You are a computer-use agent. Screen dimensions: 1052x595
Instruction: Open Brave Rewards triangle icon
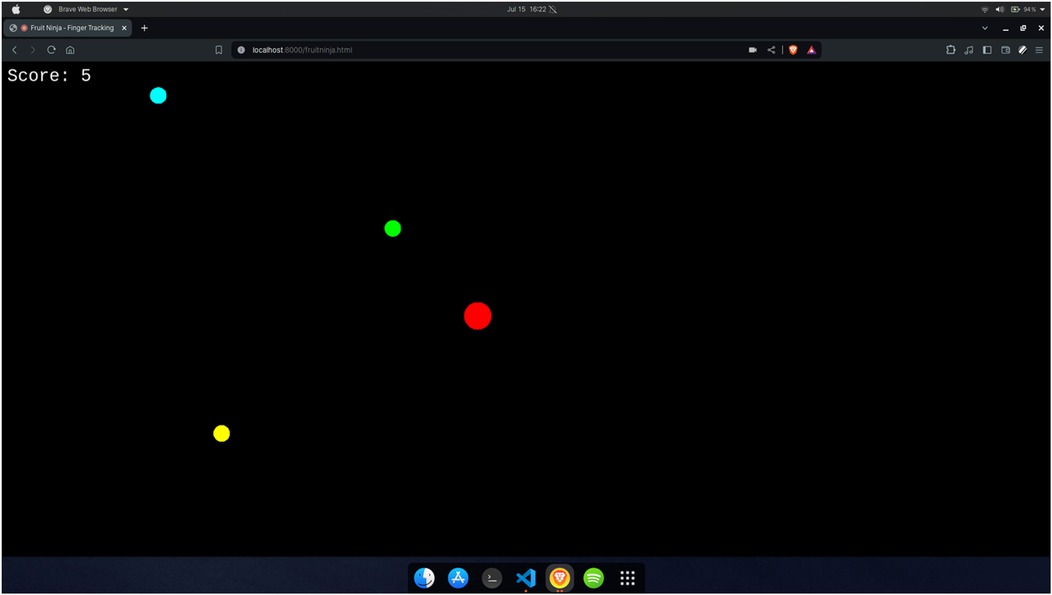point(812,50)
